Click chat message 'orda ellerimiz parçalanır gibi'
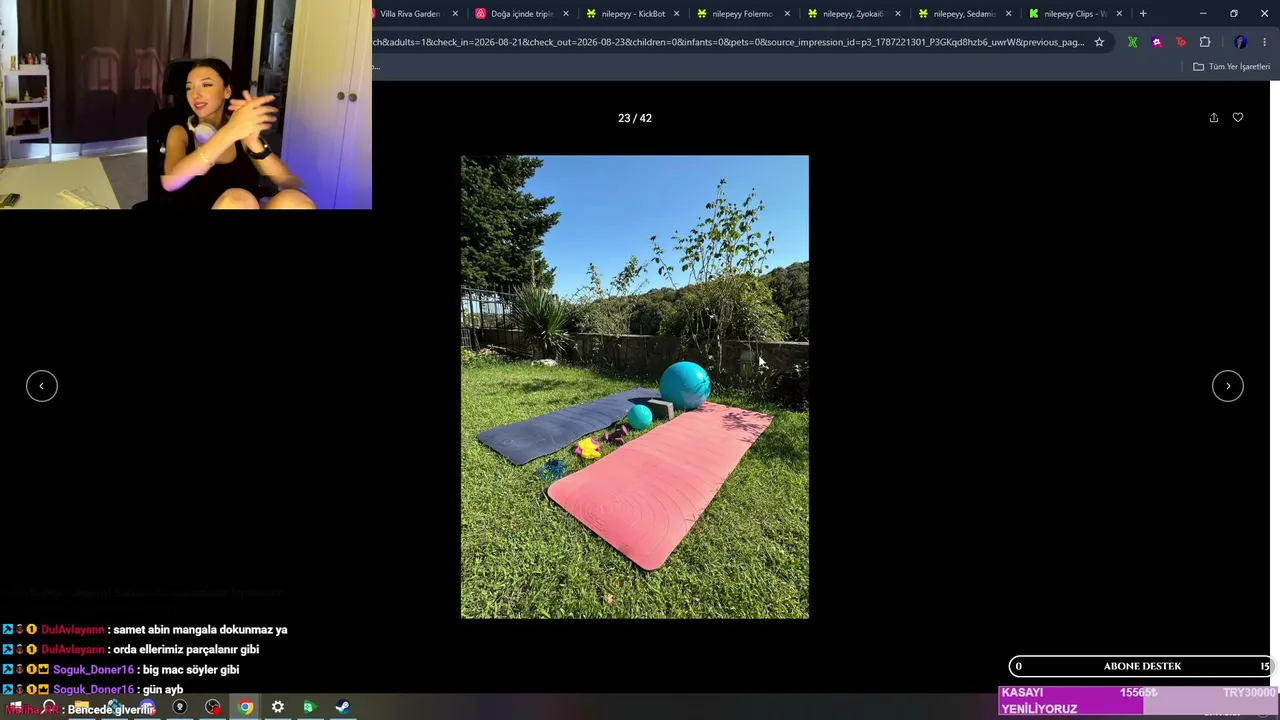Viewport: 1280px width, 720px height. [186, 650]
